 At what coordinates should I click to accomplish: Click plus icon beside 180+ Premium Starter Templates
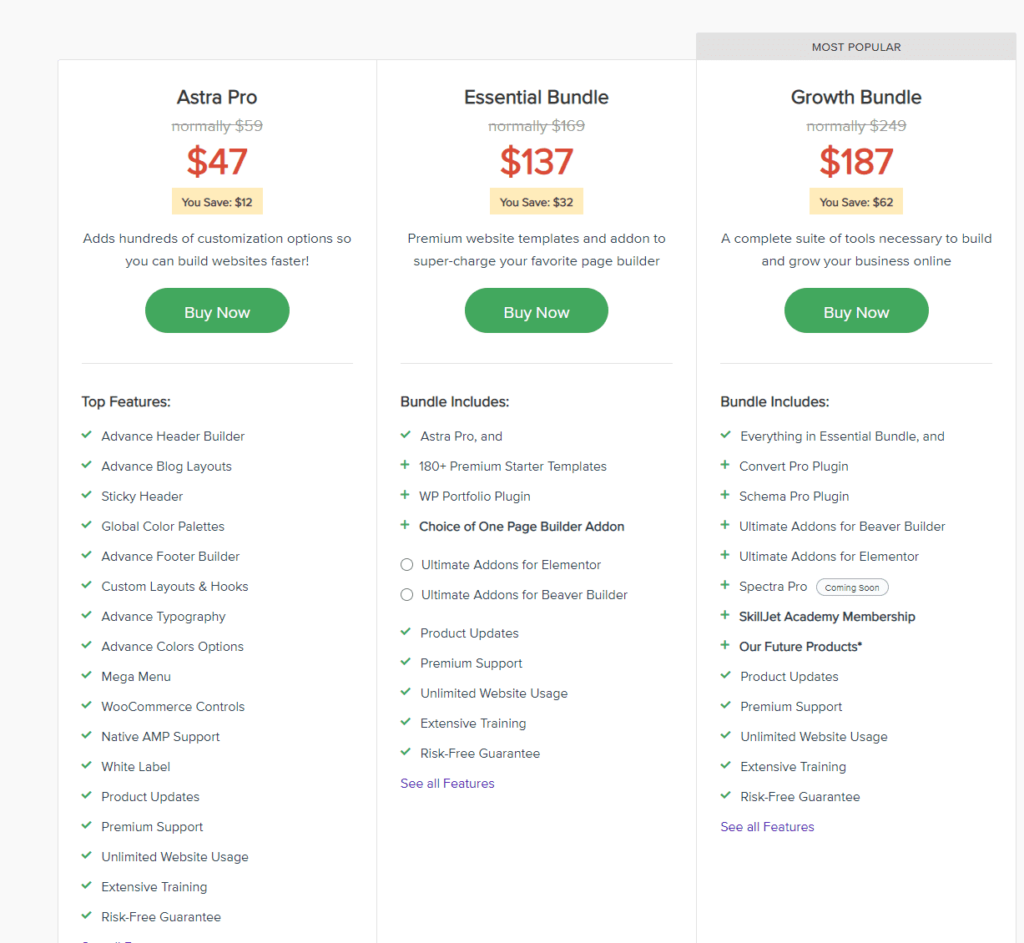click(x=405, y=465)
